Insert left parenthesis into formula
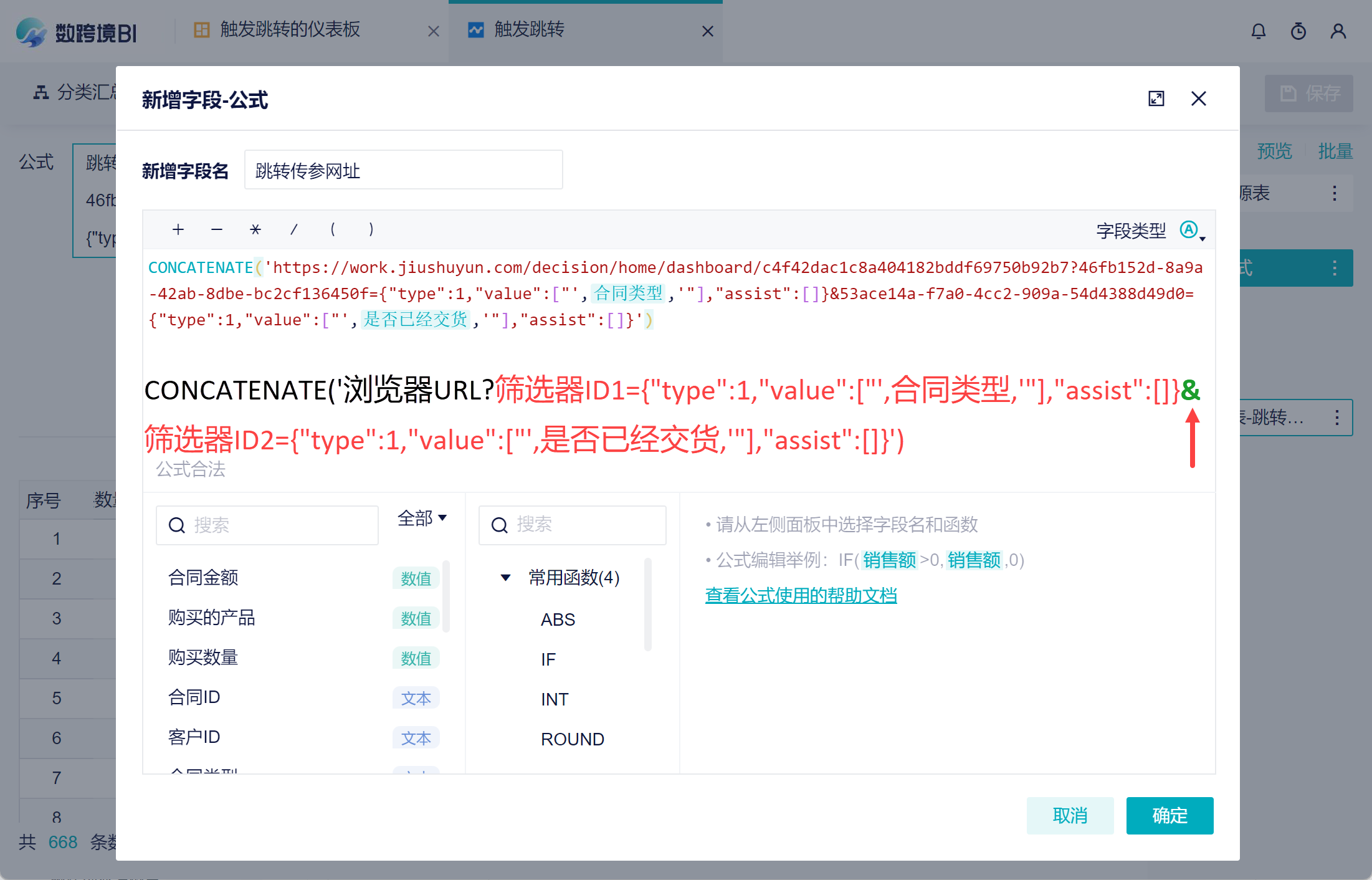 click(x=333, y=229)
